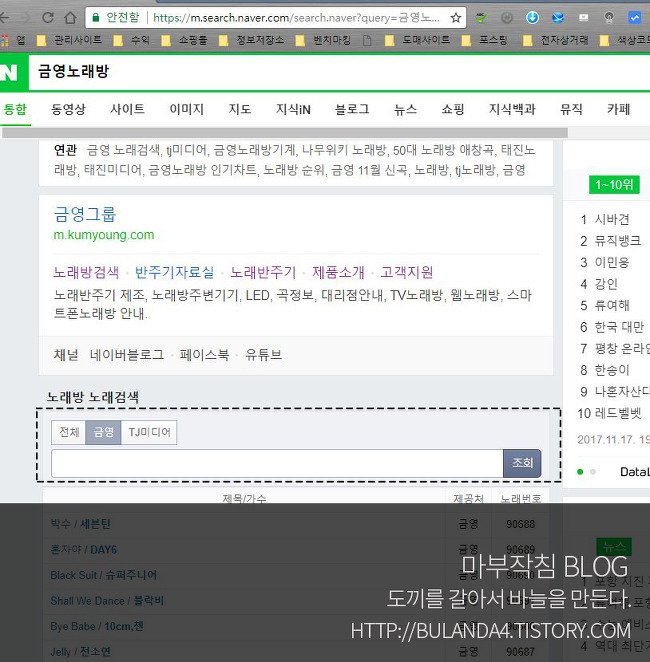650x662 pixels.
Task: Switch to the 뮤직 tab
Action: pyautogui.click(x=571, y=109)
